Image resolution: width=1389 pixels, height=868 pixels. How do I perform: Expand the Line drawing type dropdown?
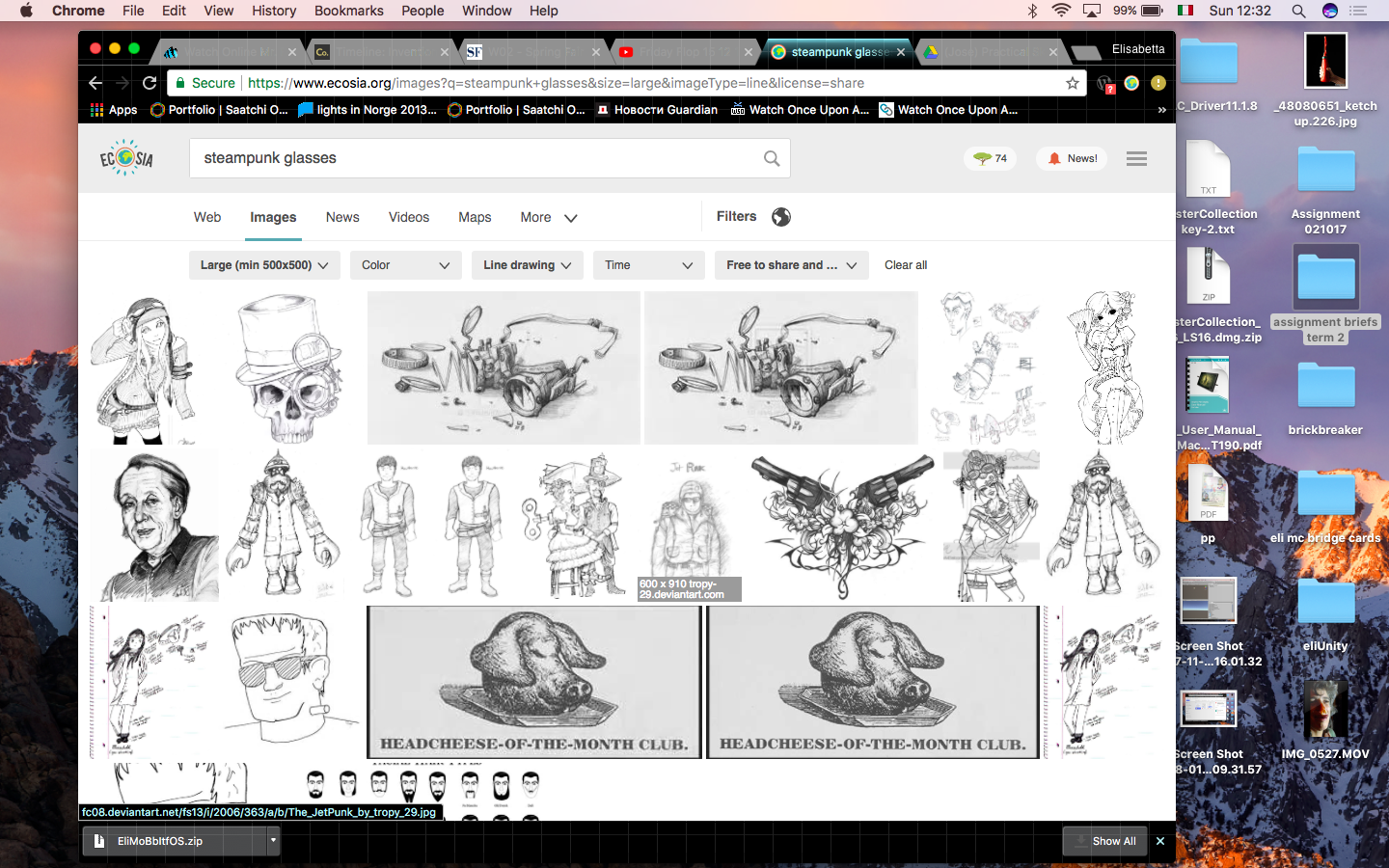[x=527, y=265]
